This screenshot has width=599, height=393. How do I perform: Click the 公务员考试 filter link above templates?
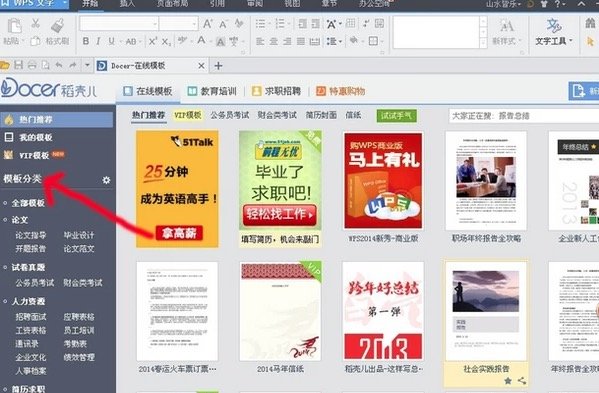(x=230, y=115)
